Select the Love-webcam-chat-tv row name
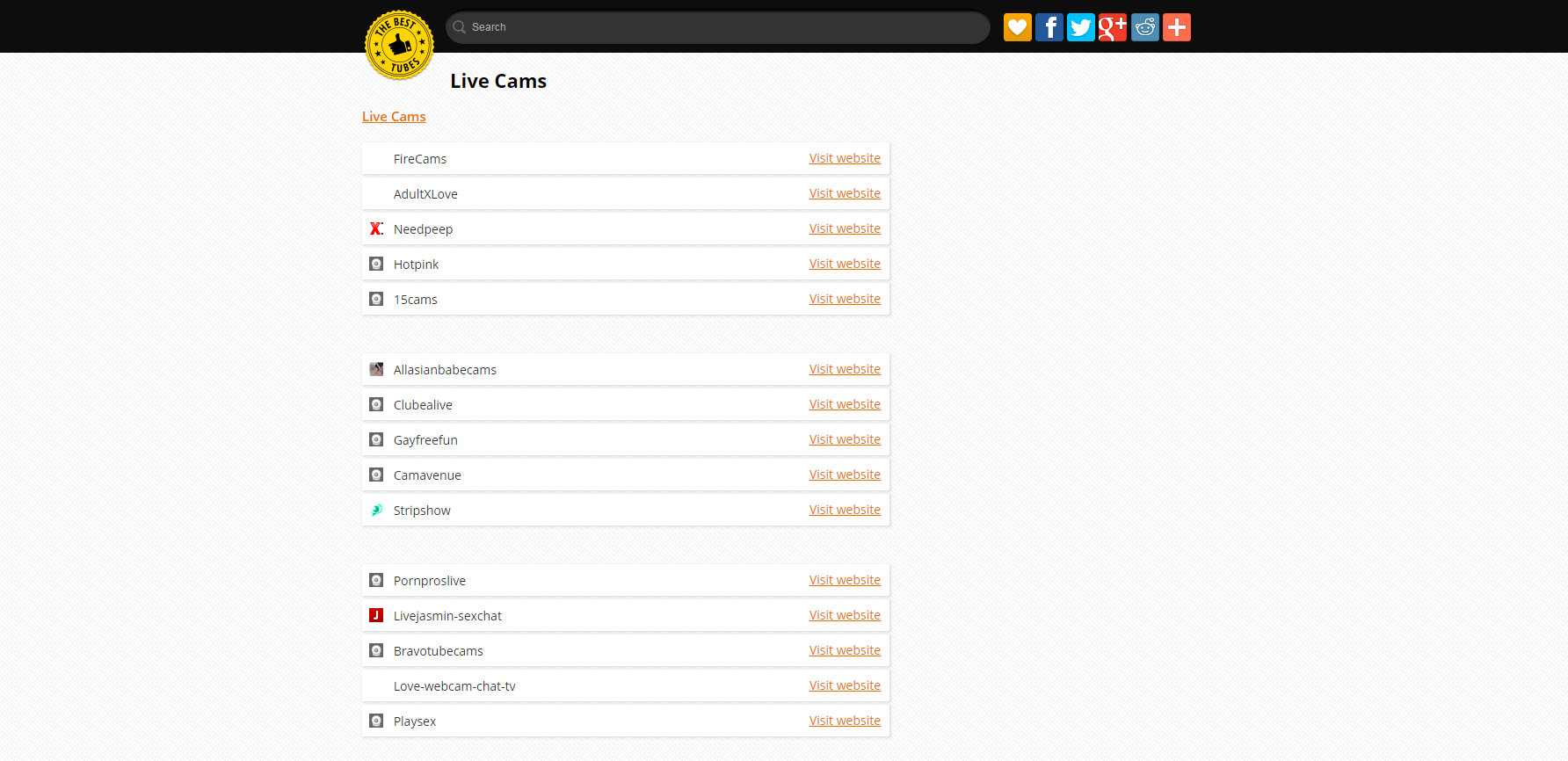This screenshot has width=1568, height=761. pyautogui.click(x=454, y=686)
